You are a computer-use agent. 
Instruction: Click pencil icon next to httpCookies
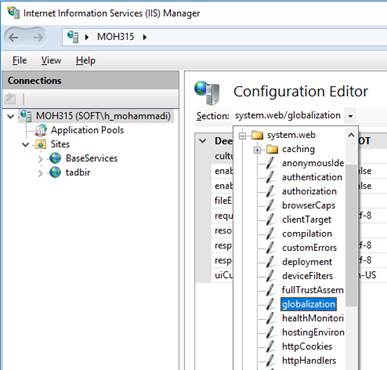coord(271,346)
